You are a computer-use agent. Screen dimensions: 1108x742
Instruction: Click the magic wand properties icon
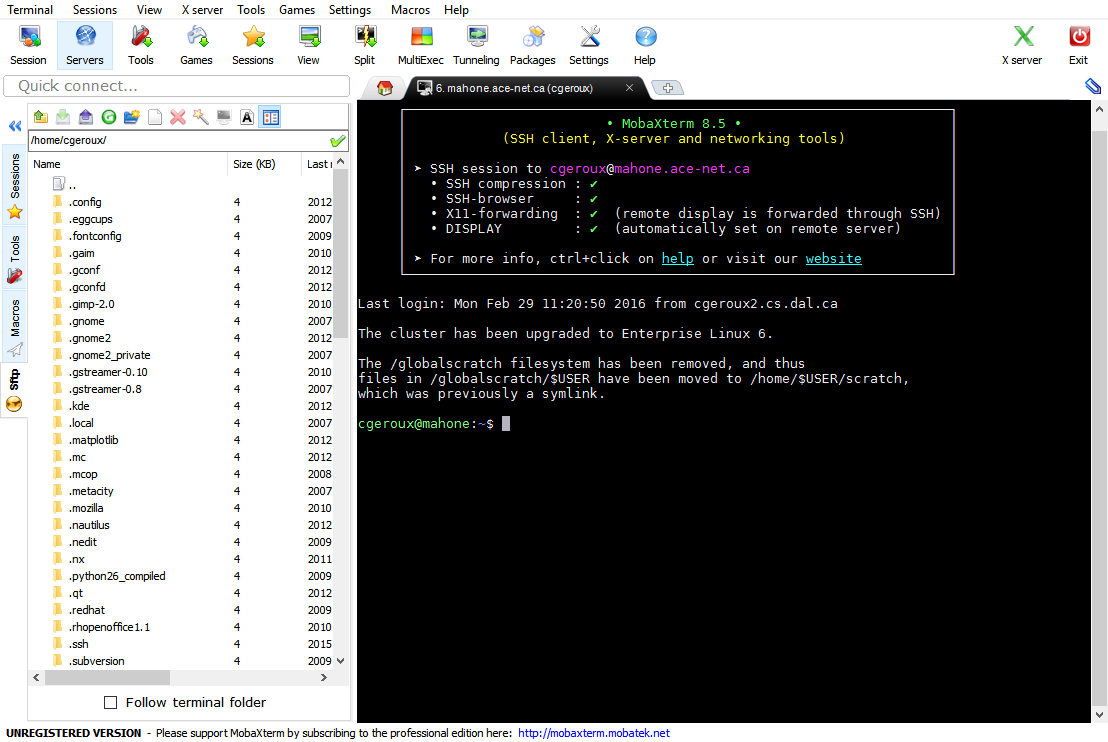[201, 117]
